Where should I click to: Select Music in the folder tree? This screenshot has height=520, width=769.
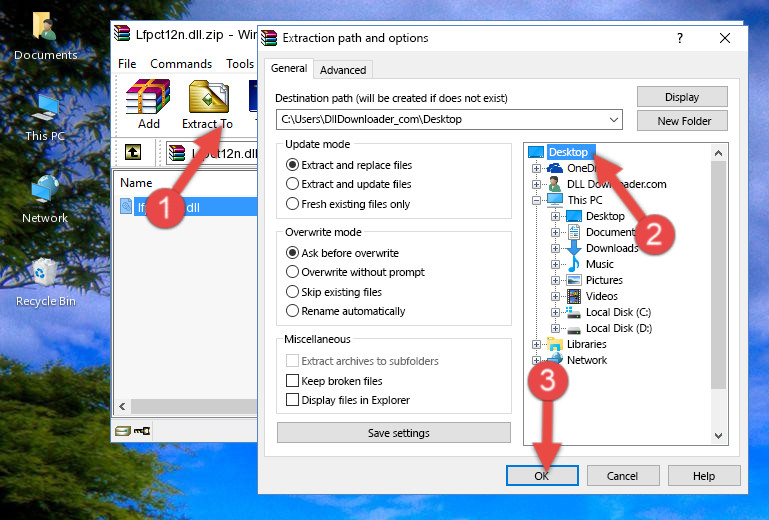point(599,264)
